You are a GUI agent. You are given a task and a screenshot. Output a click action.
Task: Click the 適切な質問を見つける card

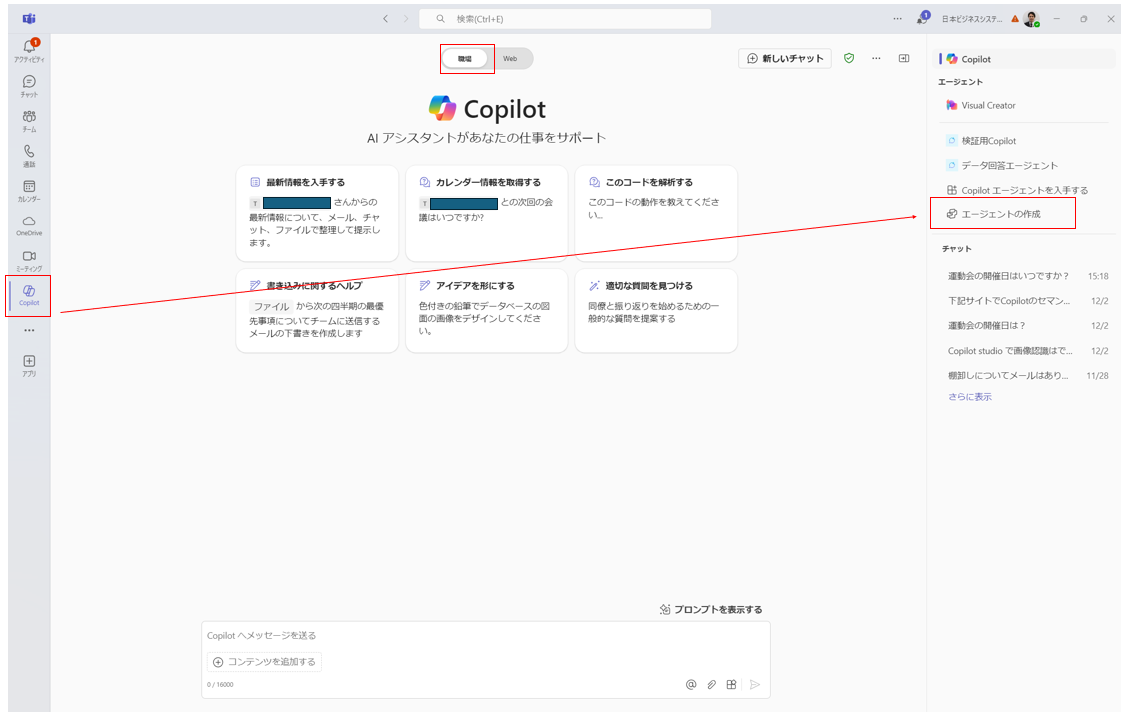(x=656, y=310)
